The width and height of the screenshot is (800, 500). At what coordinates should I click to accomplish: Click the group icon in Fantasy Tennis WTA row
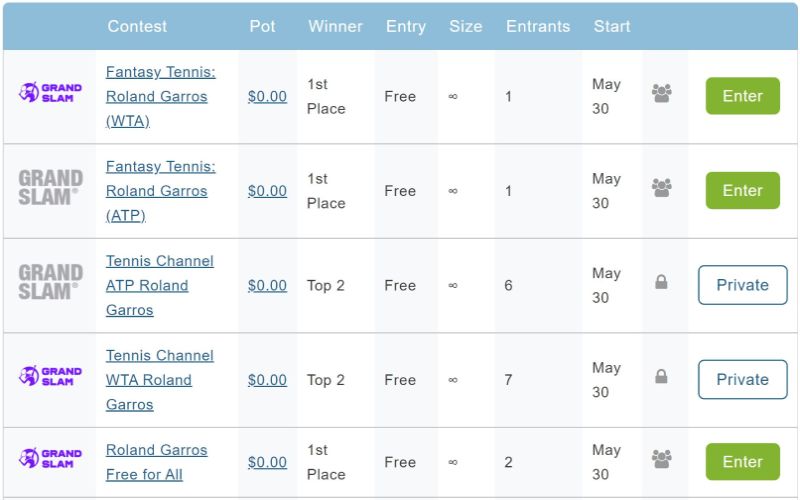point(661,93)
